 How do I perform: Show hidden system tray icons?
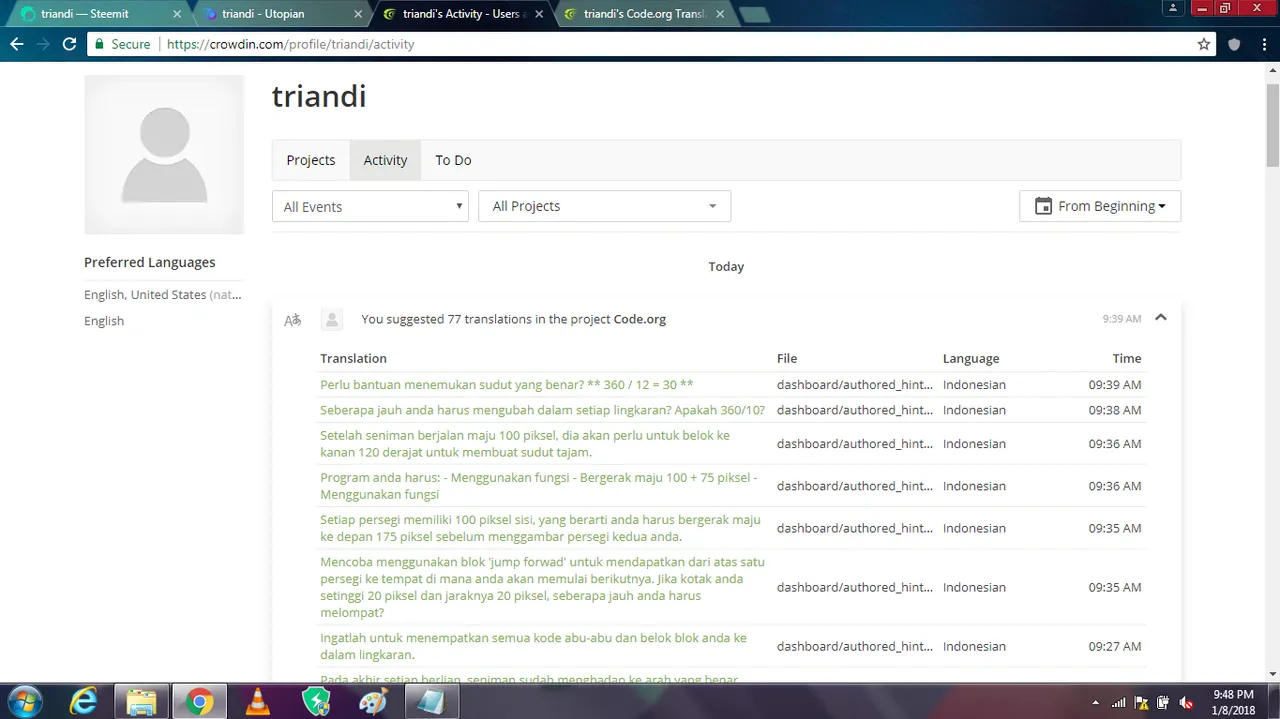[x=1095, y=702]
